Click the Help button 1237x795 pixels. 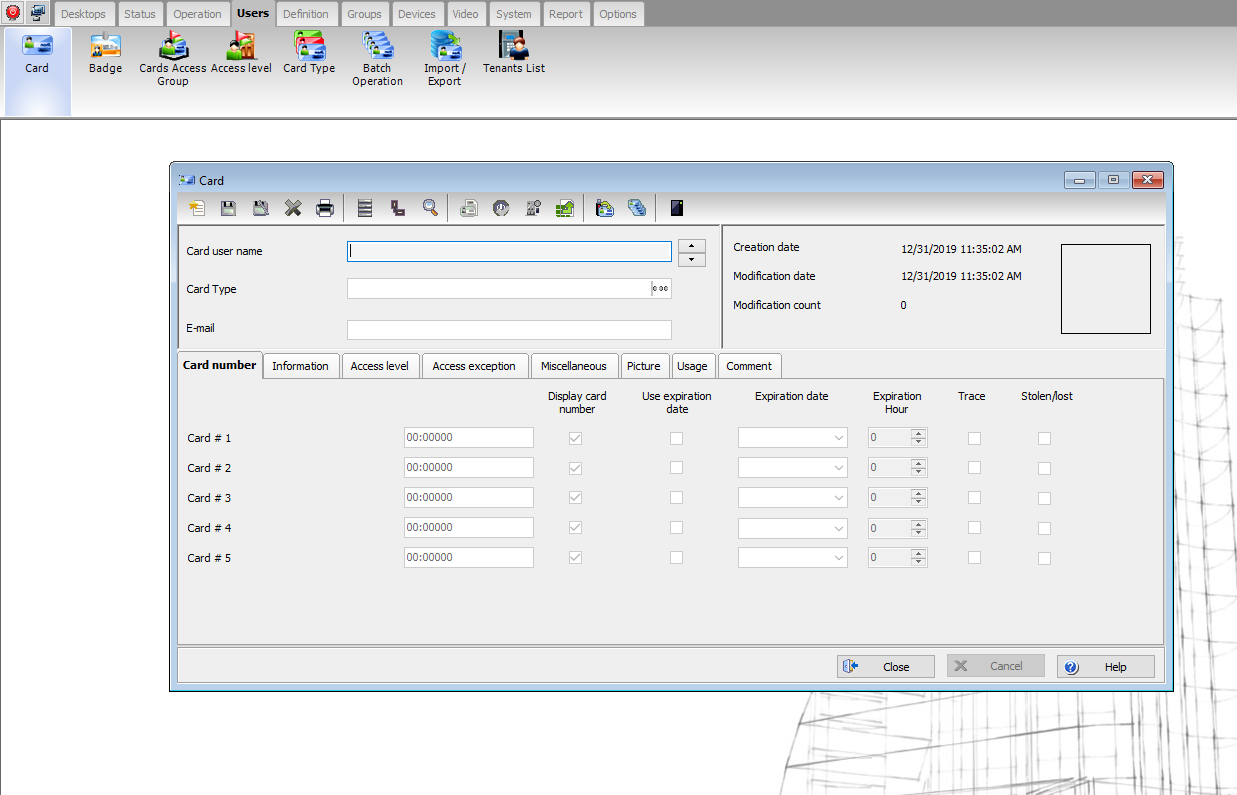point(1105,667)
